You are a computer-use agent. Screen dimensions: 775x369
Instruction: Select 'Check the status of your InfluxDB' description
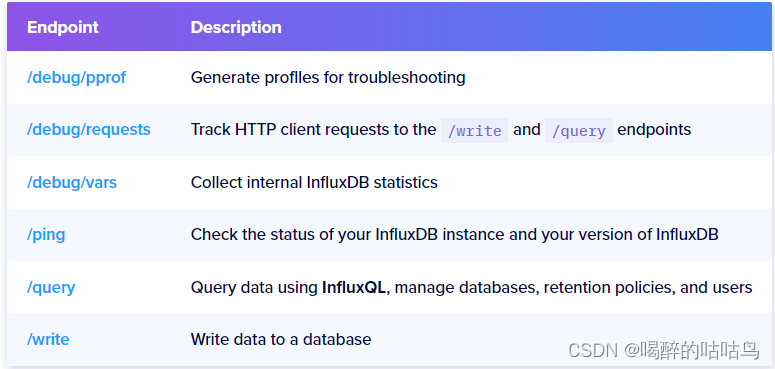click(454, 235)
